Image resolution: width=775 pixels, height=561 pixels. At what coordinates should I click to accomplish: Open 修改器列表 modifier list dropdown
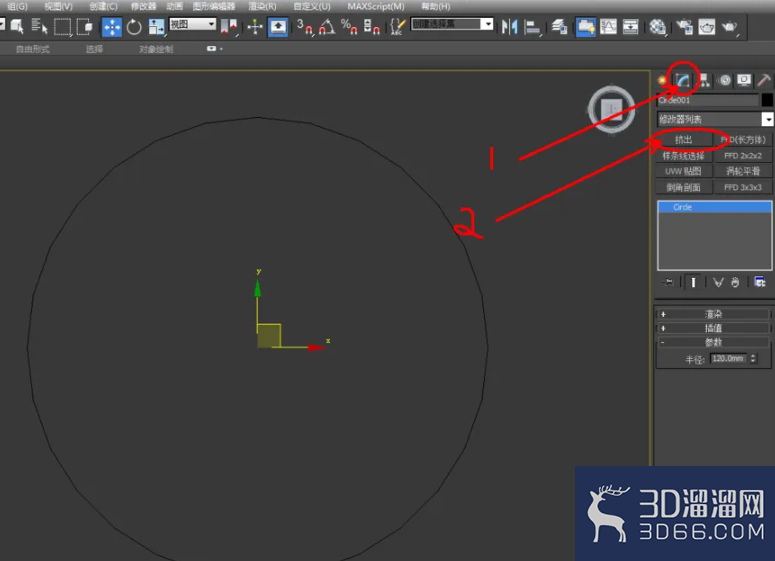point(715,119)
